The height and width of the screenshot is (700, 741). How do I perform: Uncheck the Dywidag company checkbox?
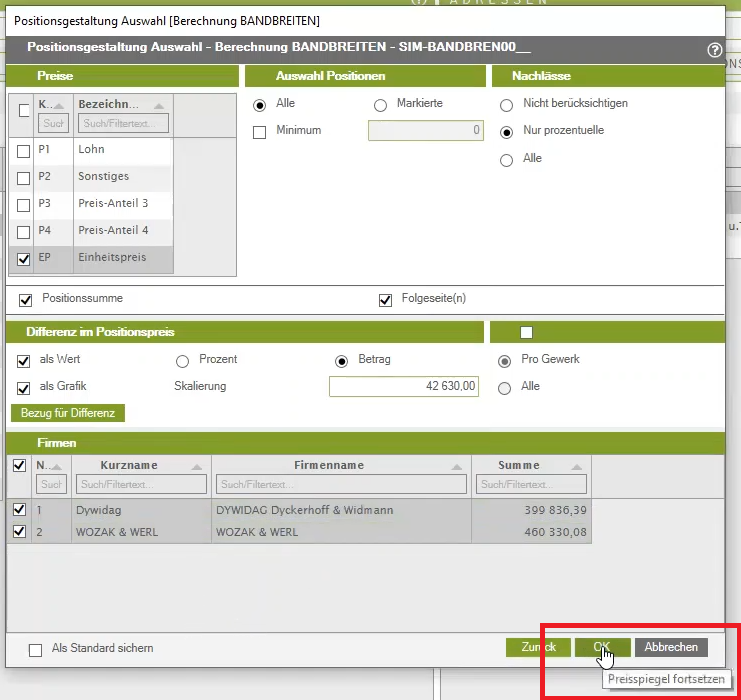click(19, 510)
